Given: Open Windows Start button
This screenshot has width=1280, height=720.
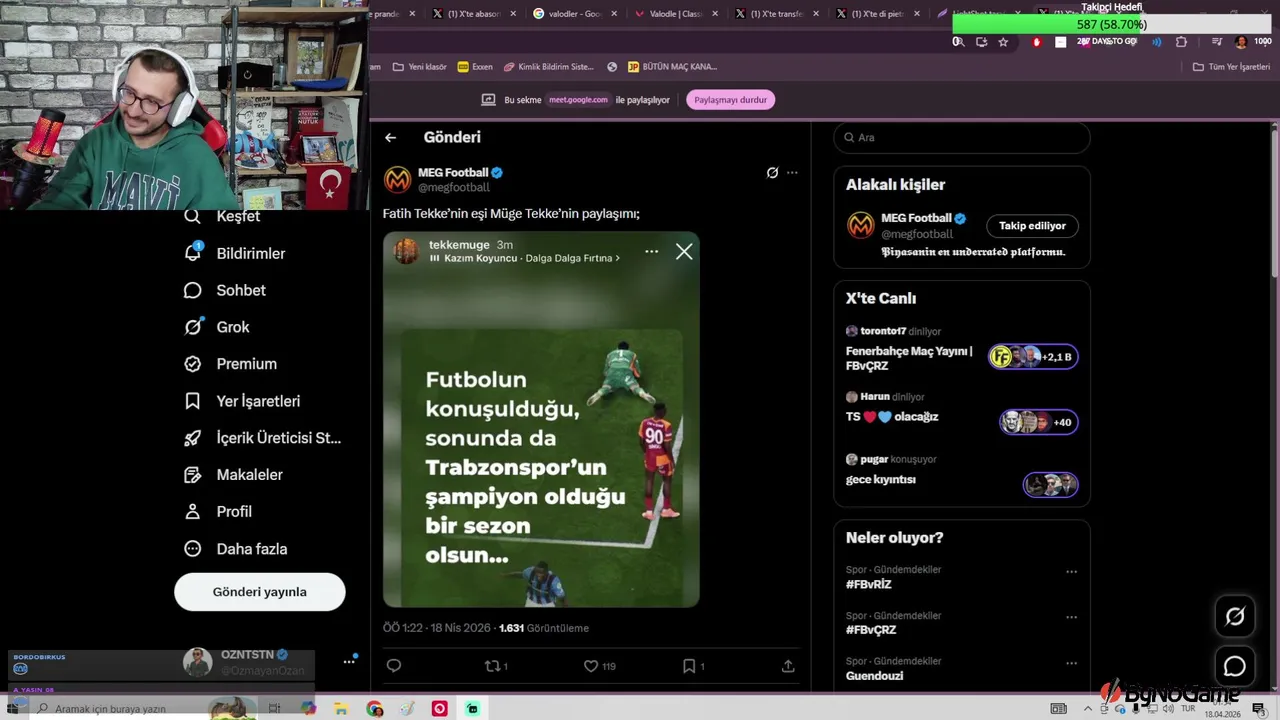Looking at the screenshot, I should tap(13, 709).
